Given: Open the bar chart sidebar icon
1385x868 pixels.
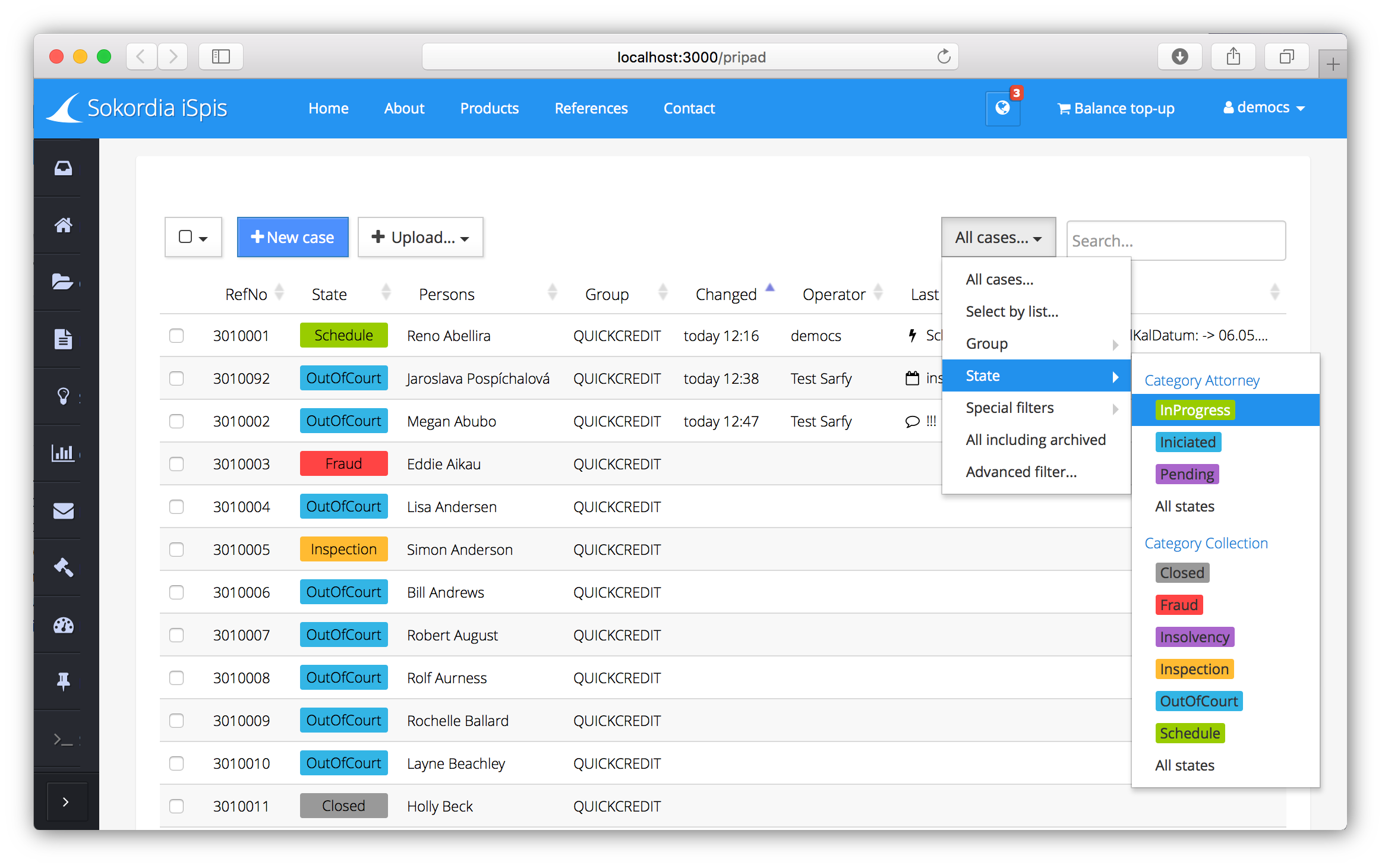Looking at the screenshot, I should tap(63, 453).
